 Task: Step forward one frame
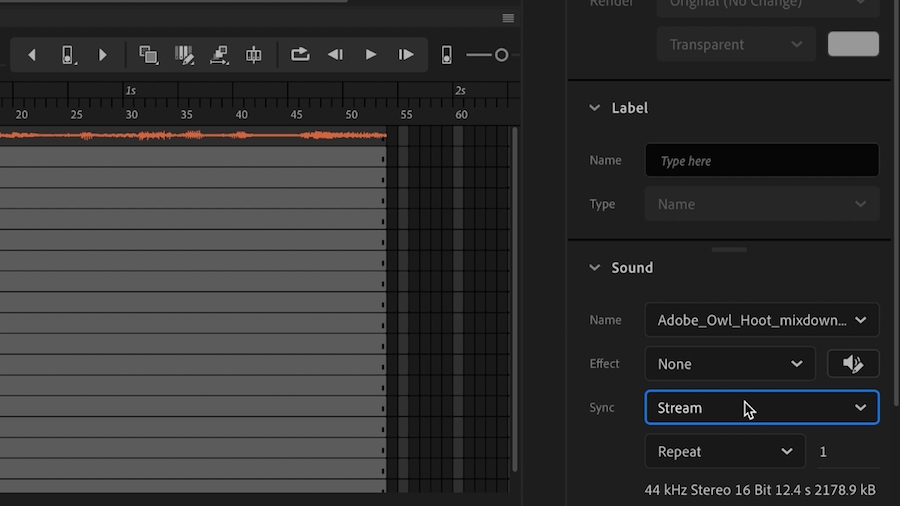pos(406,55)
